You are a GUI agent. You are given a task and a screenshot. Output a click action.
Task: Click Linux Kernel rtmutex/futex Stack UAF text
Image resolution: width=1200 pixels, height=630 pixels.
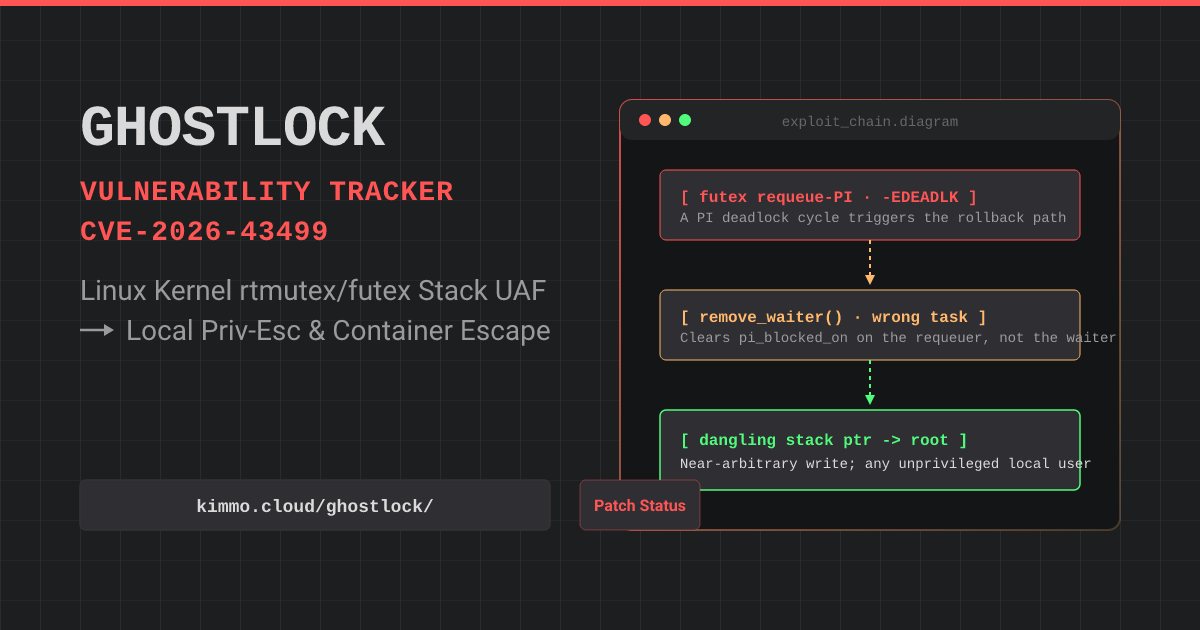[313, 292]
